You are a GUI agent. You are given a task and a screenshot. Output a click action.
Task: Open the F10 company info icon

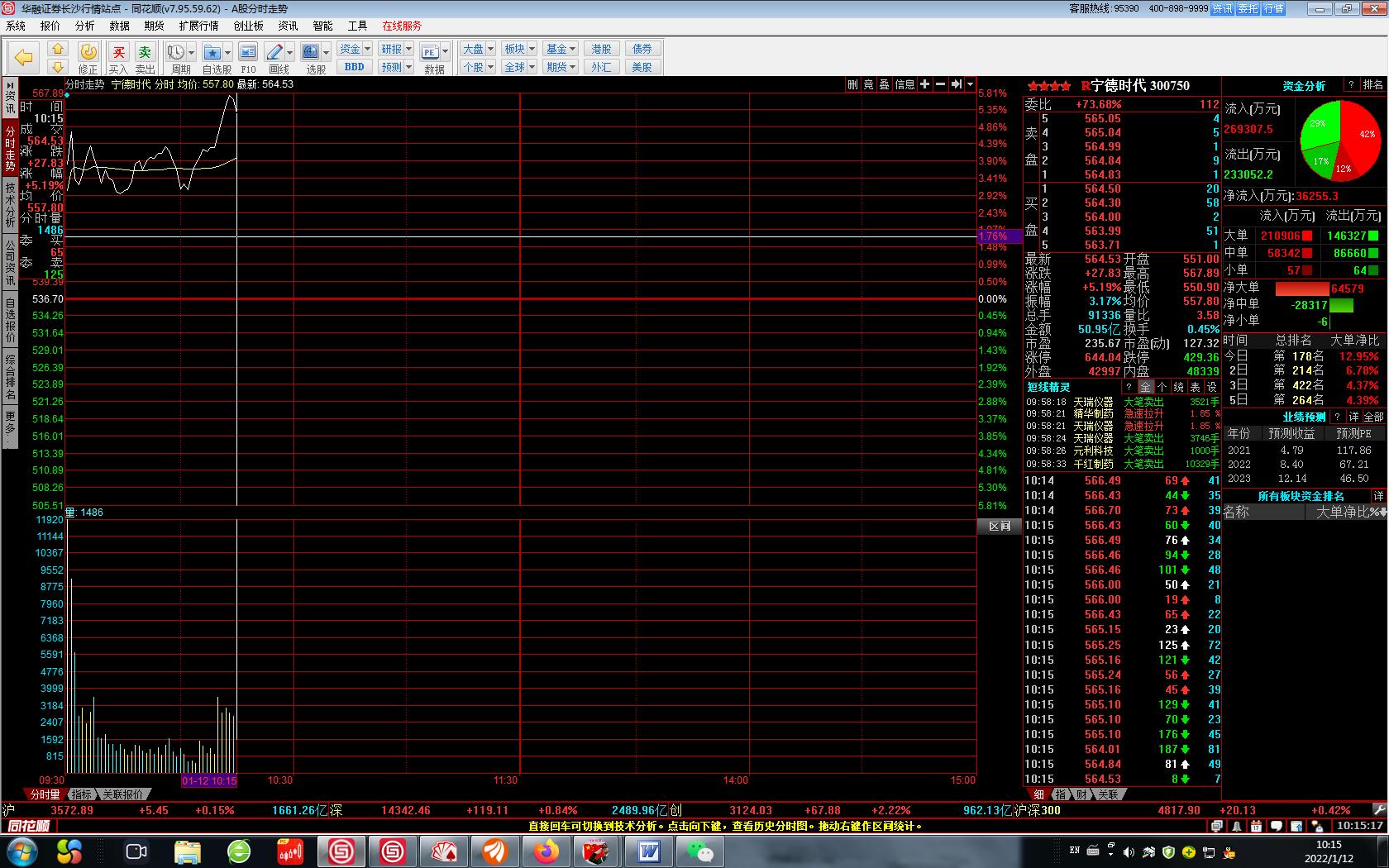point(248,52)
